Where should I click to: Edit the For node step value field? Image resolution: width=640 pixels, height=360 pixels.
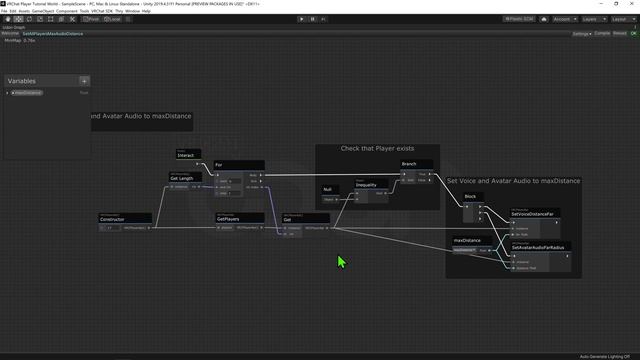pos(235,193)
